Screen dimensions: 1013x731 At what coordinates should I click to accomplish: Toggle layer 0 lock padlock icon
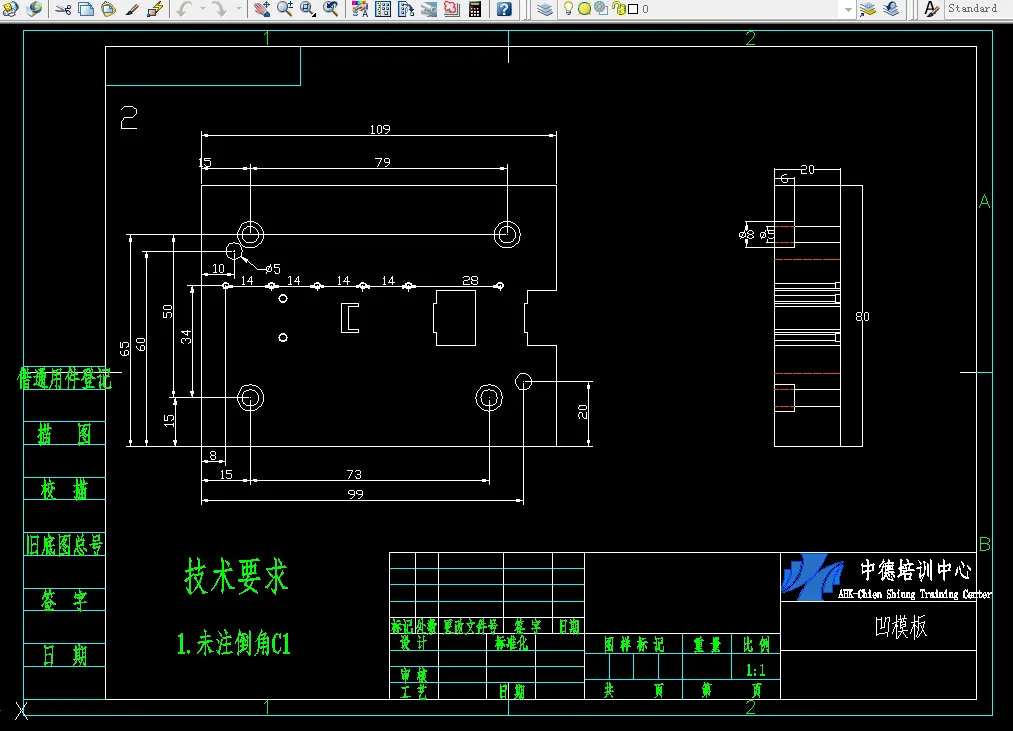coord(618,8)
